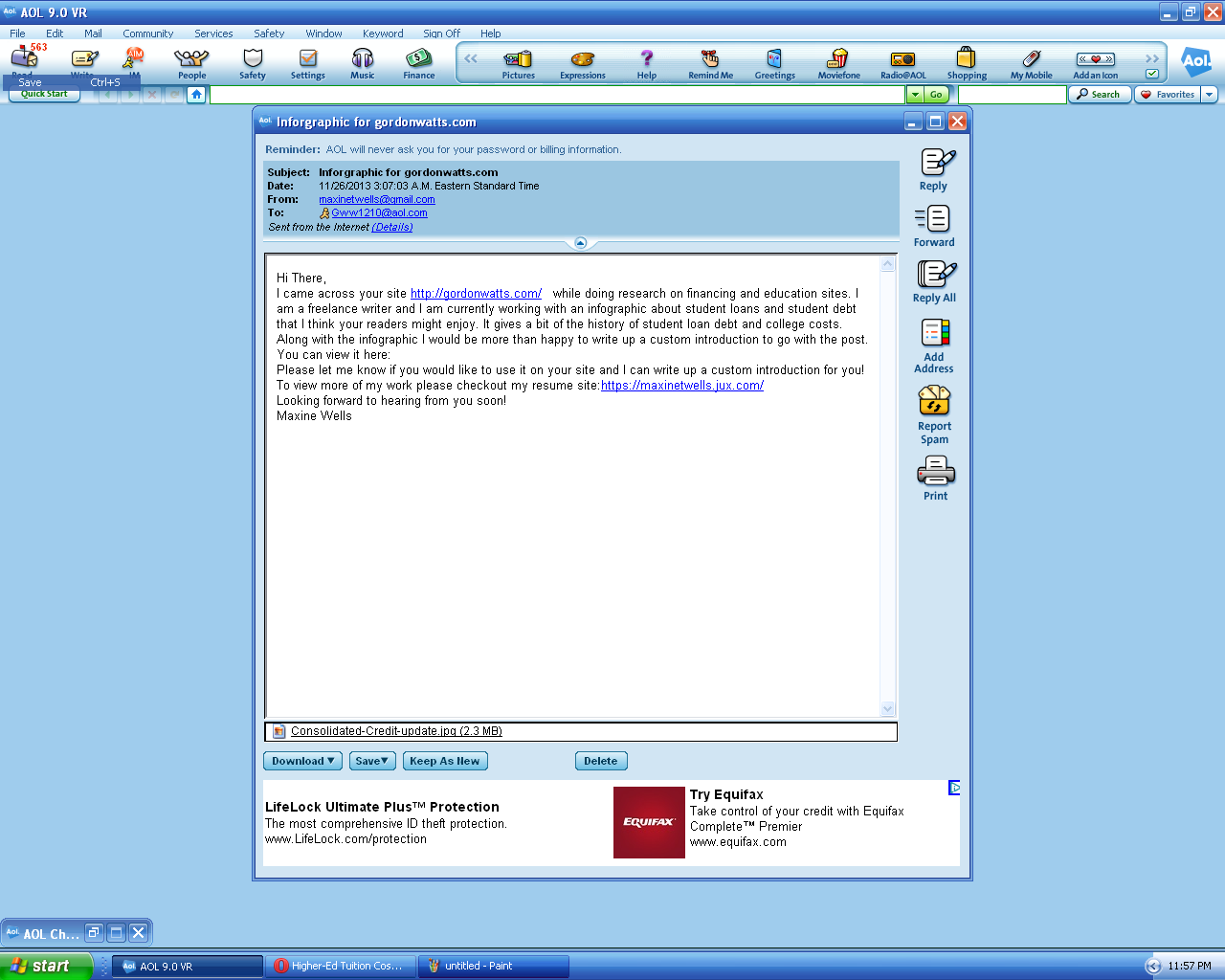Open the Community menu
This screenshot has height=980, width=1225.
148,33
